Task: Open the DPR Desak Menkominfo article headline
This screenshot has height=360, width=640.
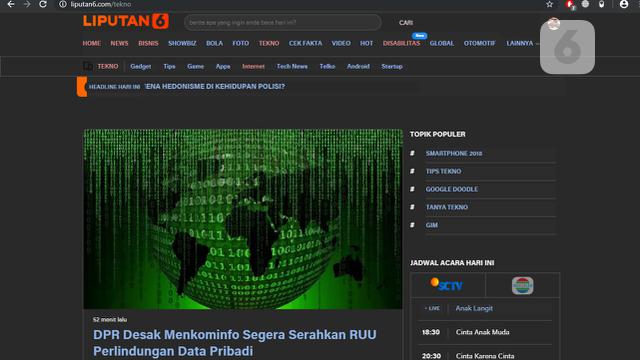Action: click(x=235, y=342)
